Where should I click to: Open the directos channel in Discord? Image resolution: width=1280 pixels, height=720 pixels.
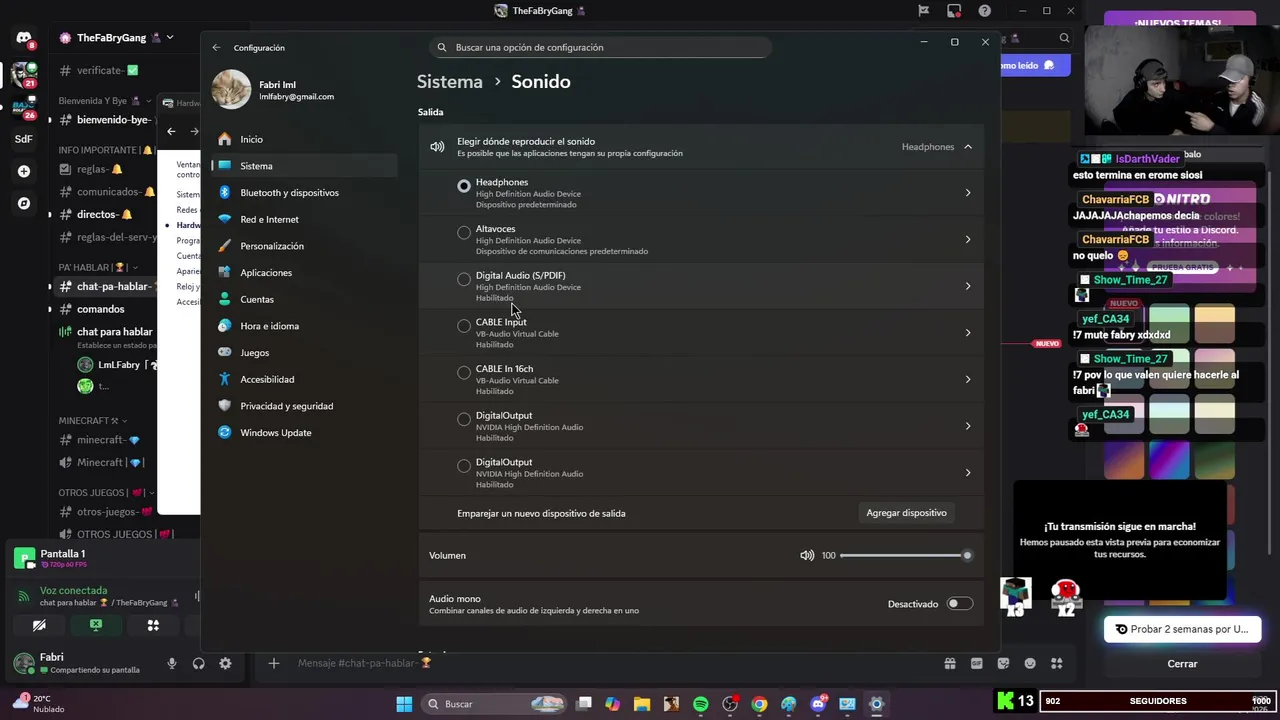(x=106, y=214)
